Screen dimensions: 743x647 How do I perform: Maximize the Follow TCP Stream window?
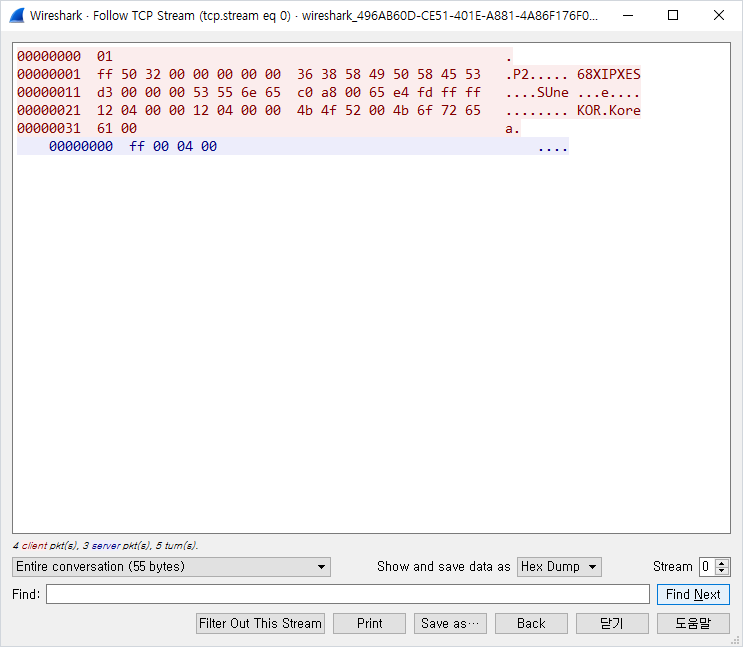[x=673, y=16]
